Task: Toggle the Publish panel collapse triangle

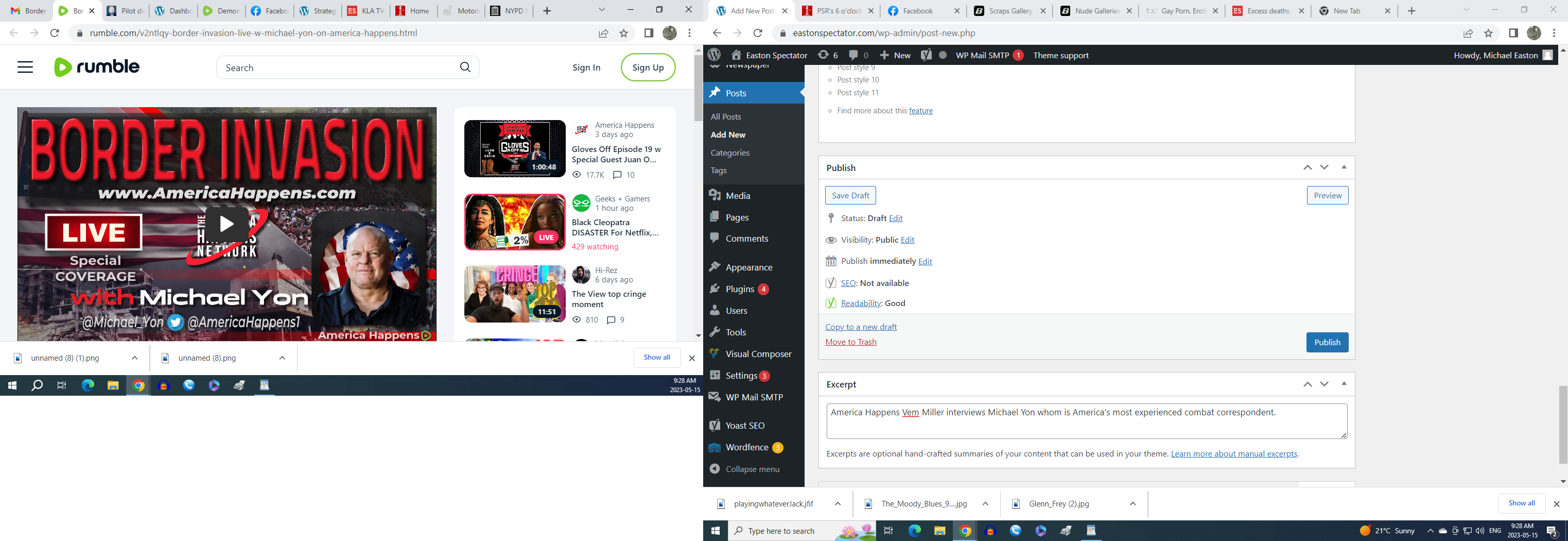Action: pyautogui.click(x=1344, y=167)
